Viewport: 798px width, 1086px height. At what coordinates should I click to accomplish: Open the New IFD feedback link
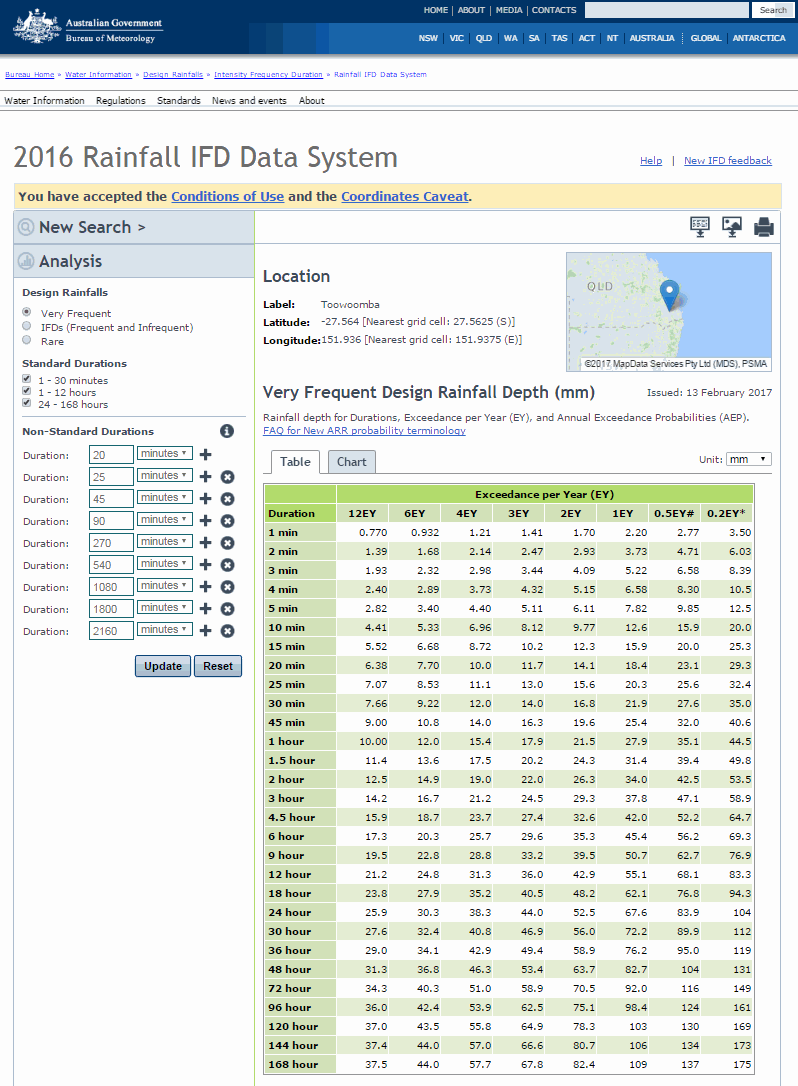pyautogui.click(x=727, y=161)
